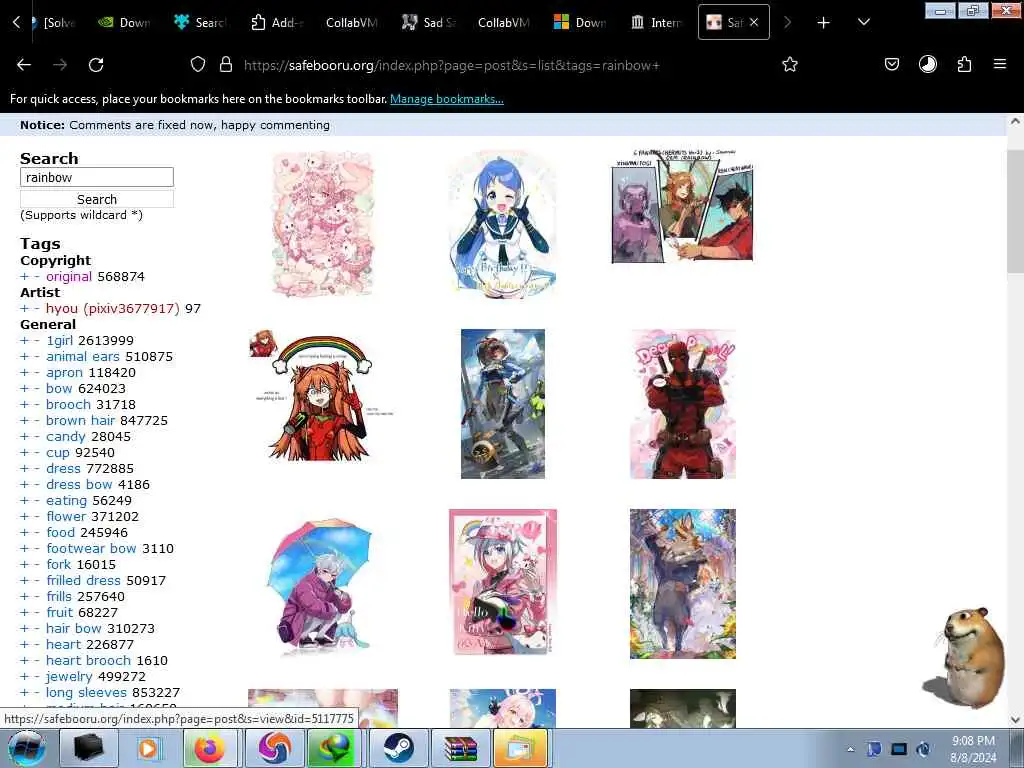
Task: Open the hyou (pixiv3677917) artist tag
Action: point(112,309)
